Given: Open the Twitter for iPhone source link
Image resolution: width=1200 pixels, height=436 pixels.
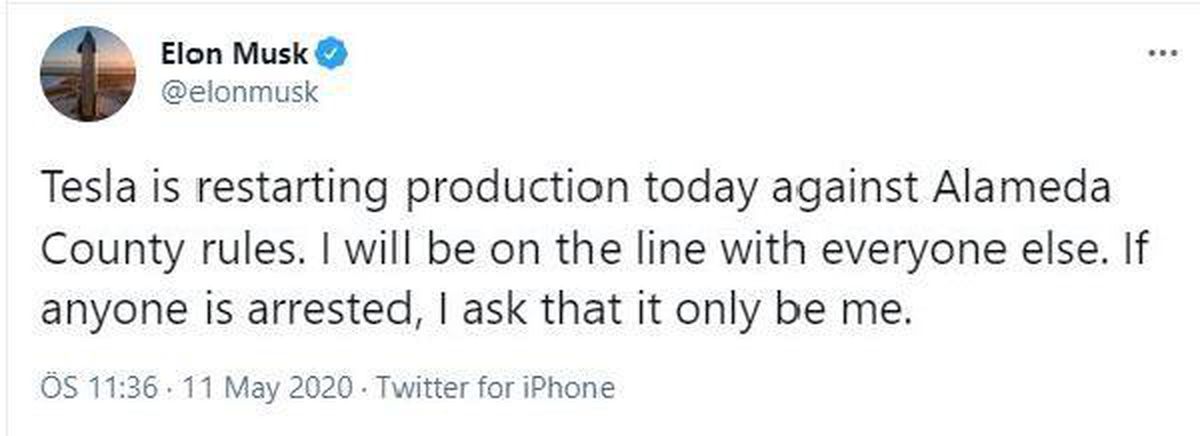Looking at the screenshot, I should pyautogui.click(x=494, y=386).
